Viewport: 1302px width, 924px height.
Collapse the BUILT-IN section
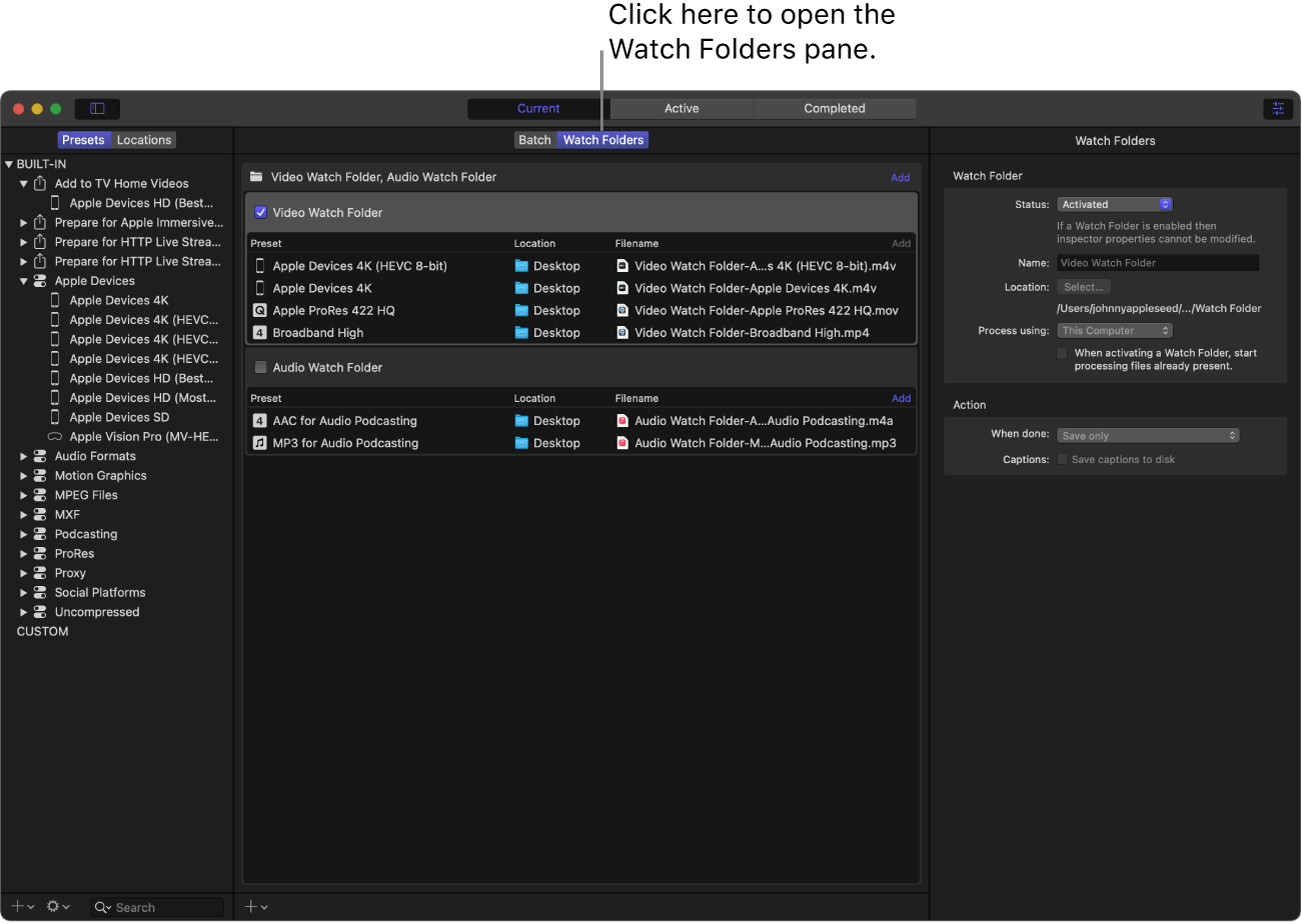pyautogui.click(x=9, y=164)
